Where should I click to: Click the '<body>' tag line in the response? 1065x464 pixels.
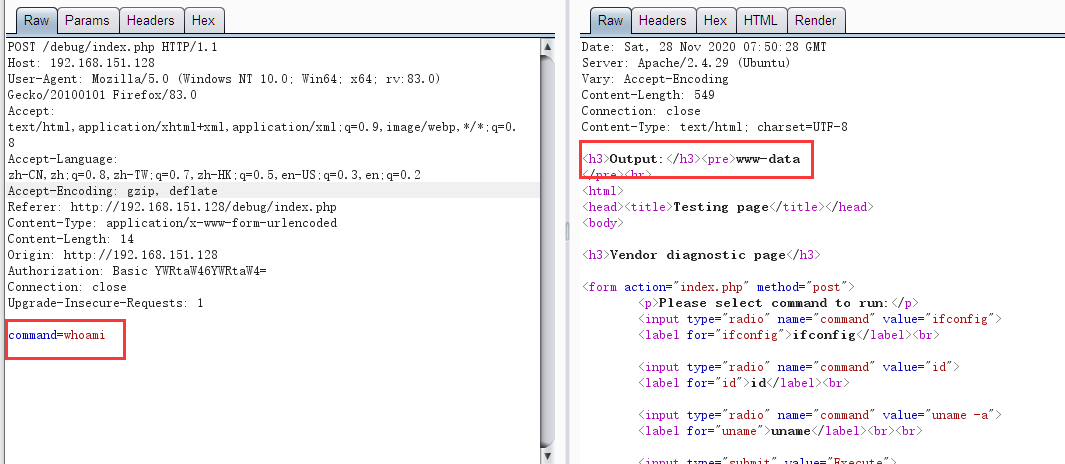click(602, 223)
